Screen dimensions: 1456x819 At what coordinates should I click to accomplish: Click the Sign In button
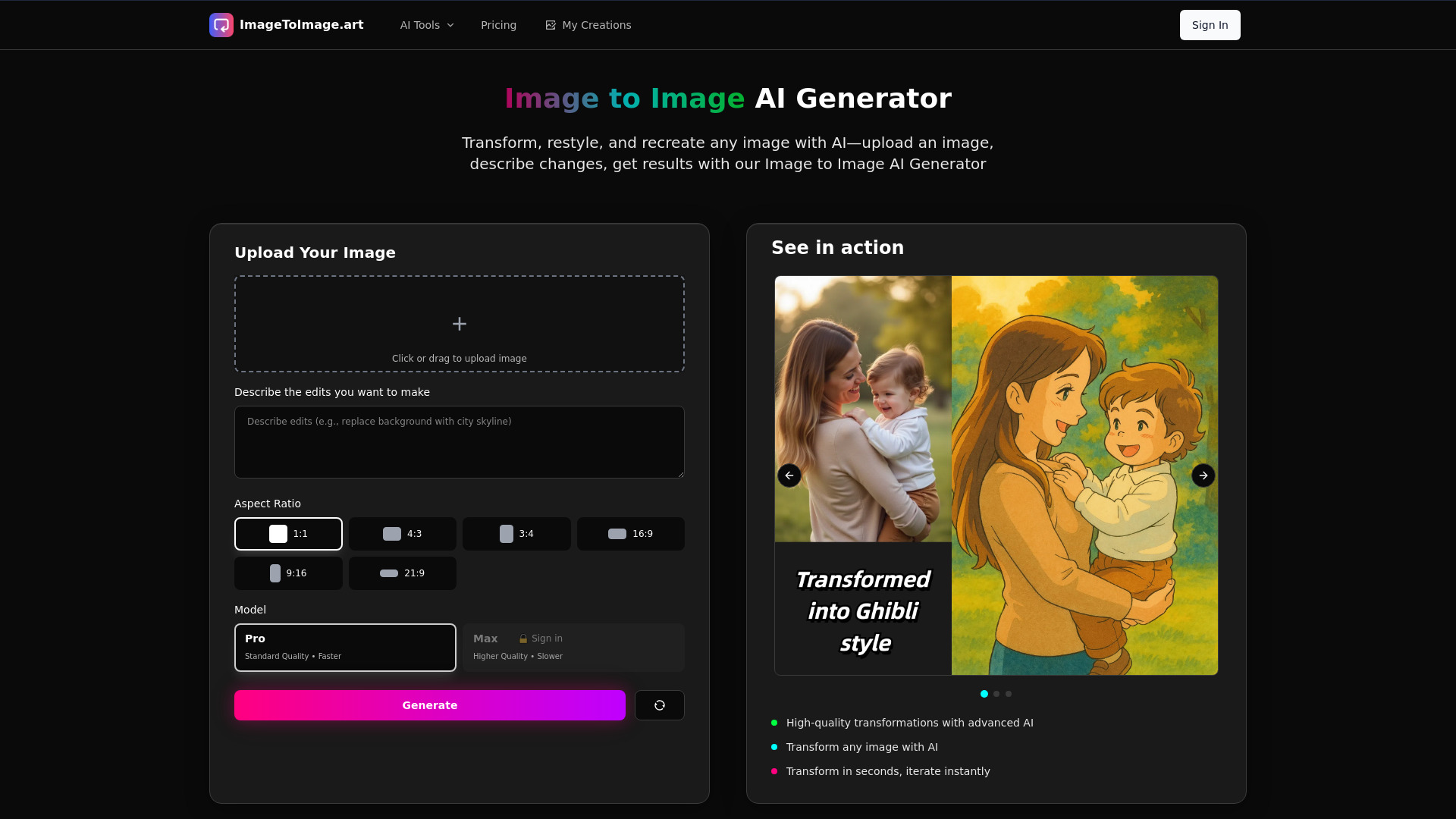coord(1210,25)
